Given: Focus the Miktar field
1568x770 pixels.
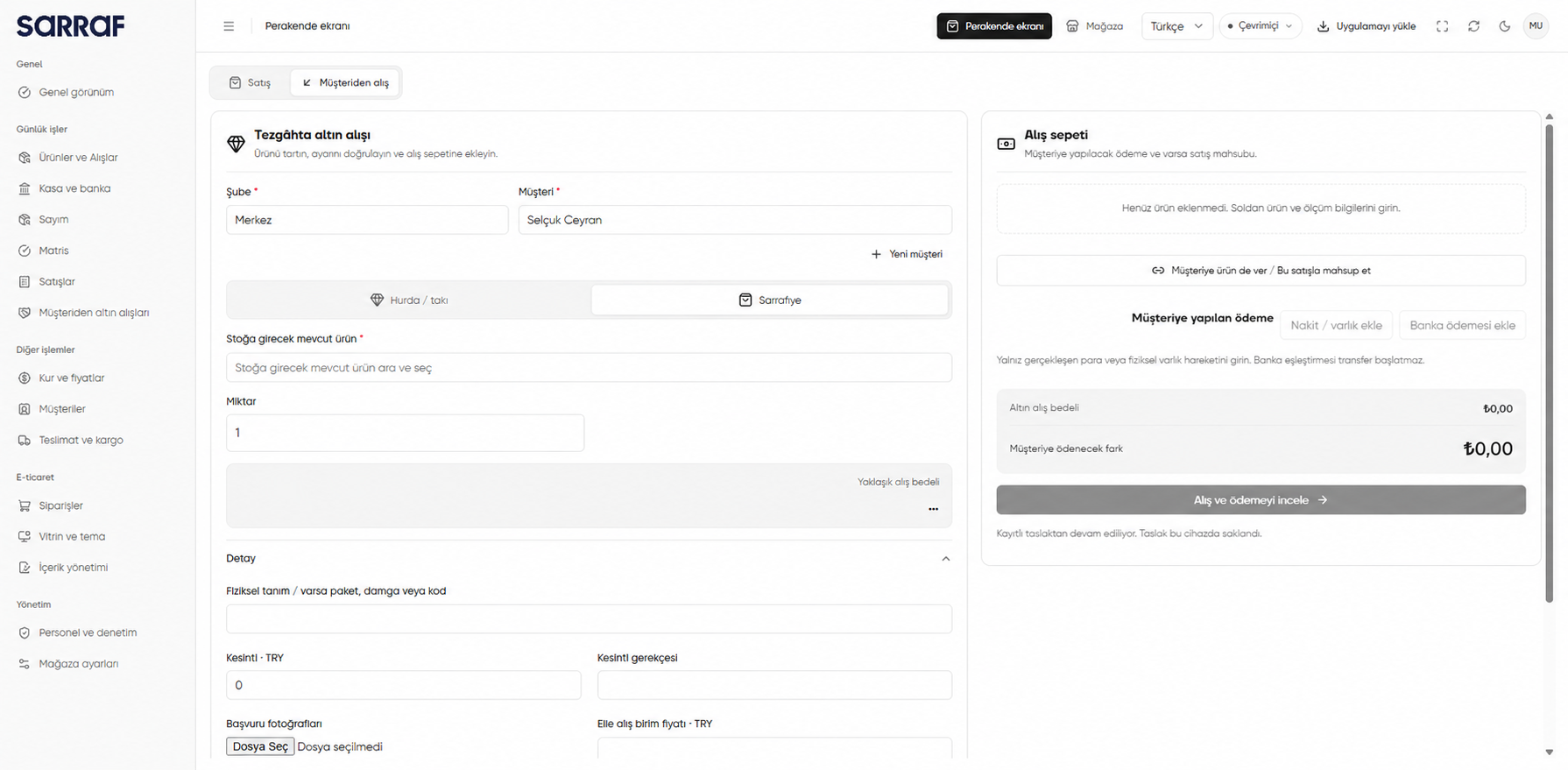Looking at the screenshot, I should click(x=405, y=433).
